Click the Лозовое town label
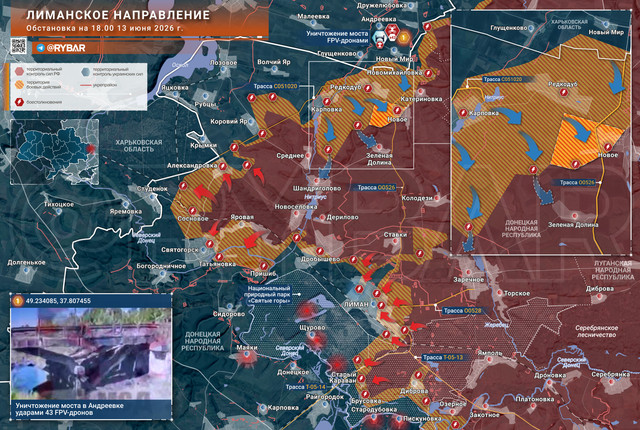Image resolution: width=640 pixels, height=430 pixels. 223,63
